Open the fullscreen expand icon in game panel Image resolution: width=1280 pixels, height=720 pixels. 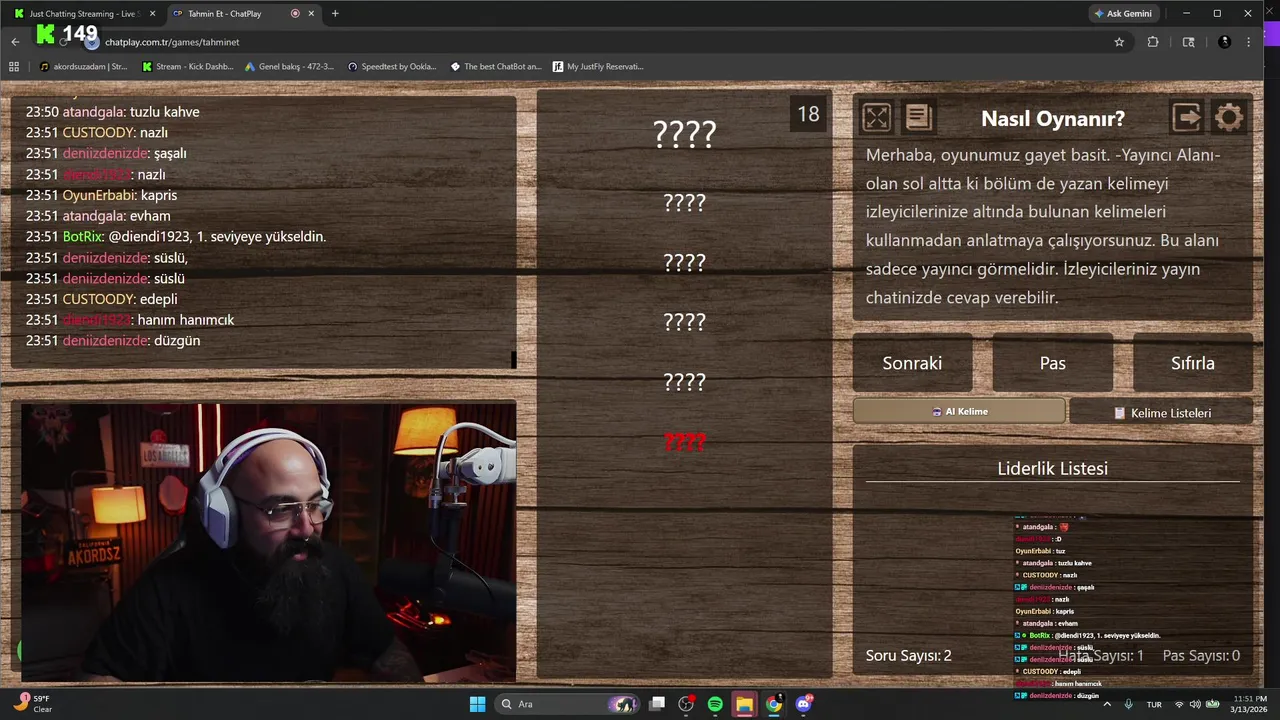(x=876, y=118)
